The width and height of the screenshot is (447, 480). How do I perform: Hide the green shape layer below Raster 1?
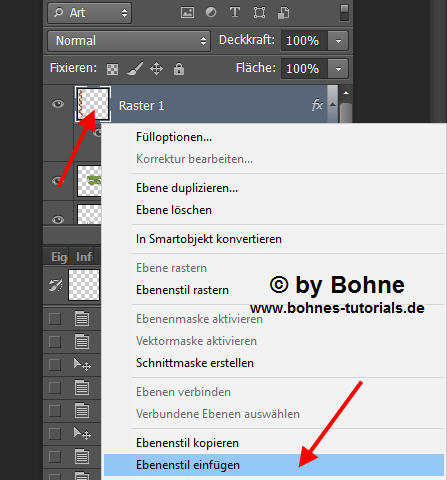(x=58, y=181)
